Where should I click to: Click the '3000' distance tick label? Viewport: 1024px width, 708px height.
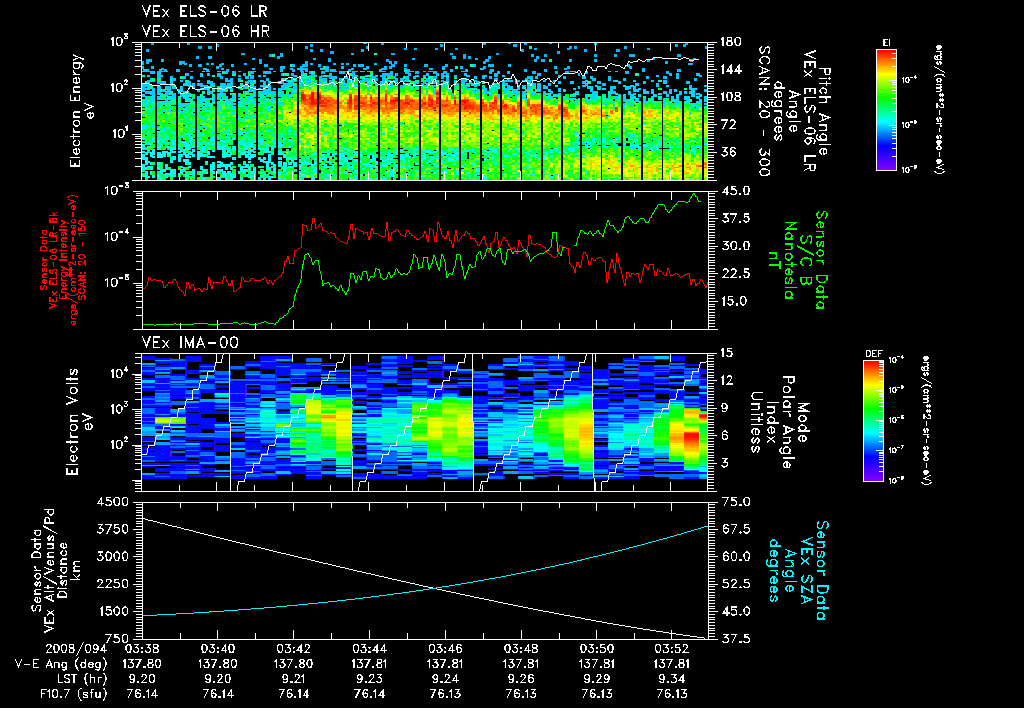coord(113,557)
